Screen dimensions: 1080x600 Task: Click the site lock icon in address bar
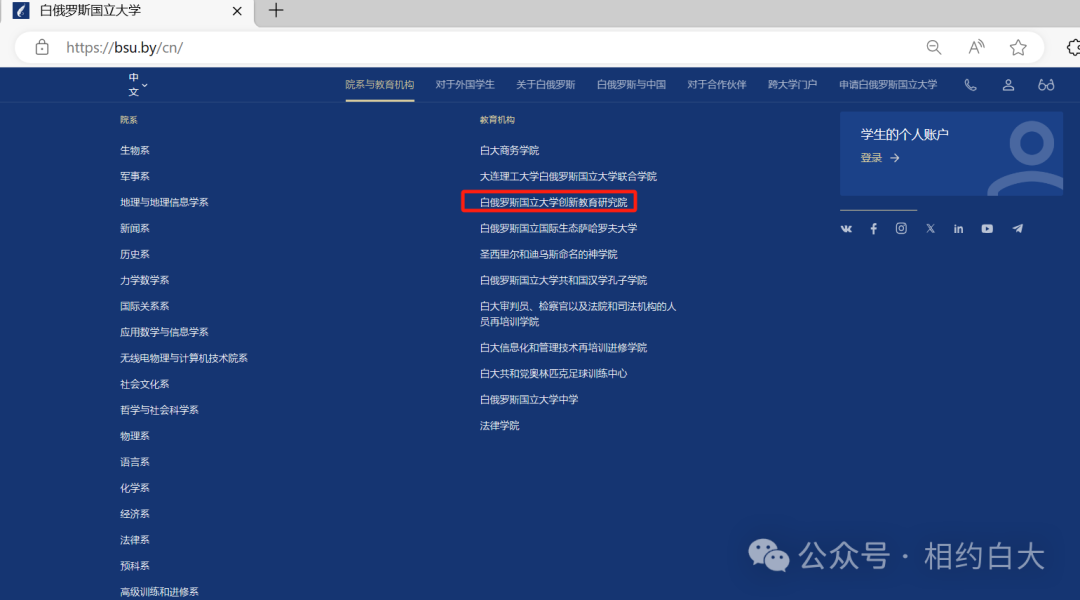42,48
